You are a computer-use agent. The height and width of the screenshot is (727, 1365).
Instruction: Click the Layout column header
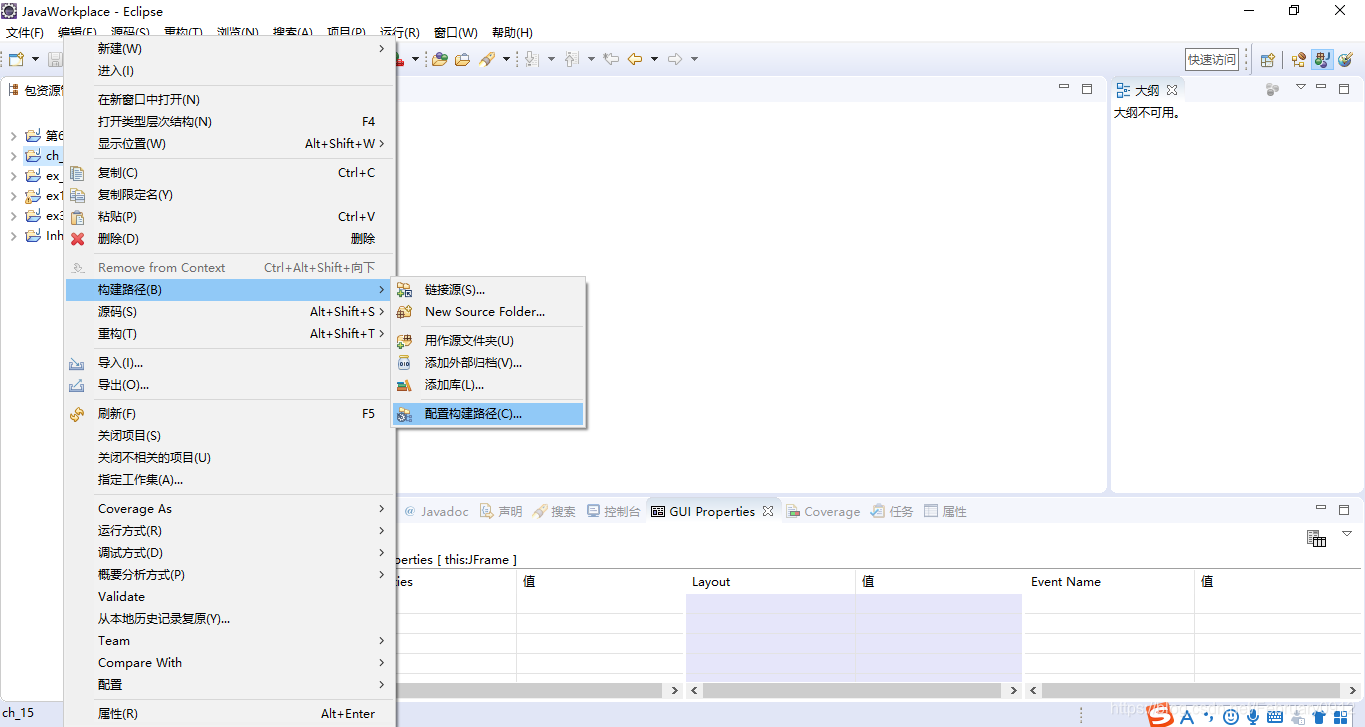770,582
